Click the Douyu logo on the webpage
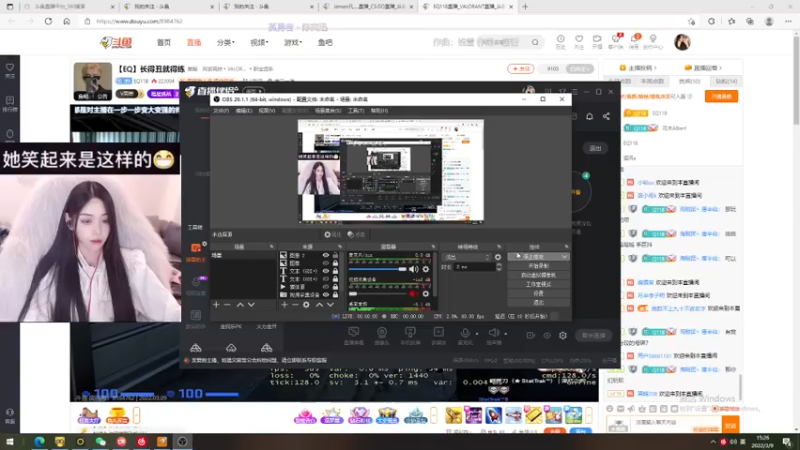The height and width of the screenshot is (450, 800). click(x=116, y=42)
